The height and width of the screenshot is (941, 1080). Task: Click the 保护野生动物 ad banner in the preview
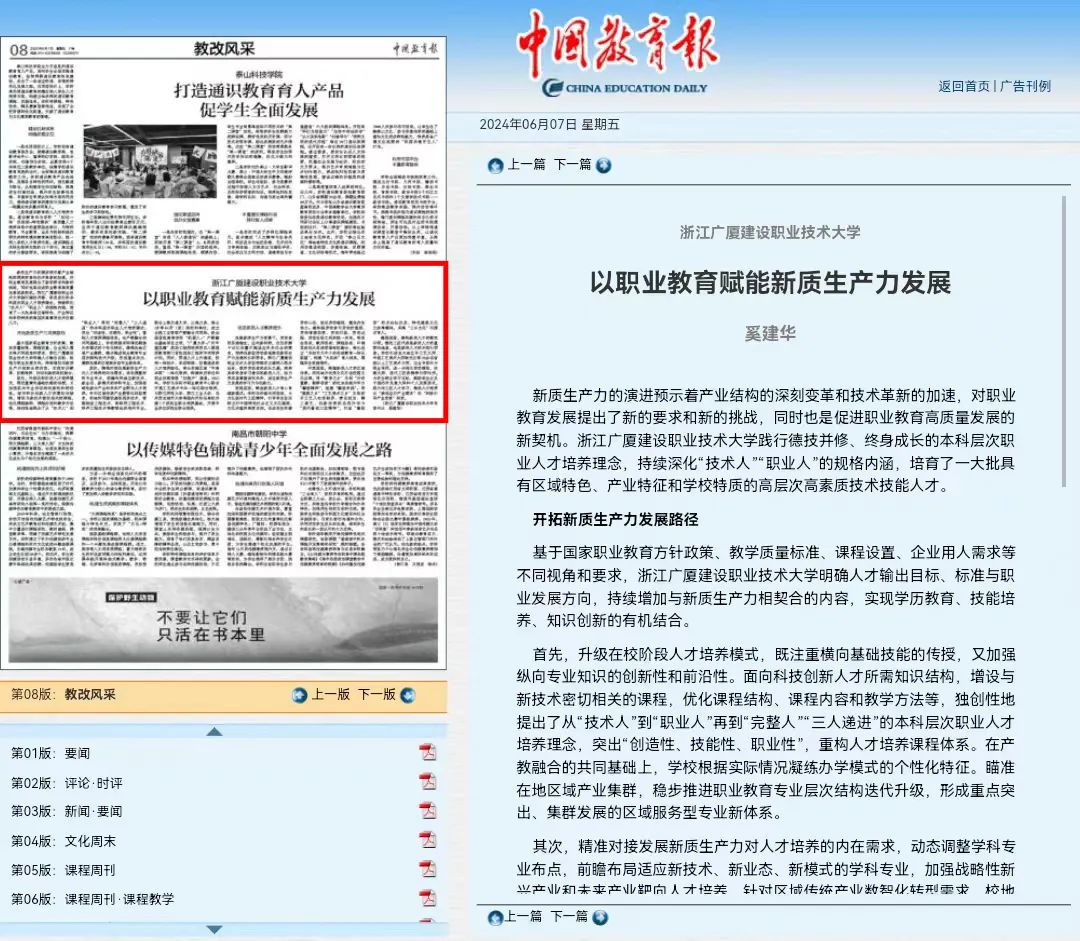pyautogui.click(x=224, y=622)
